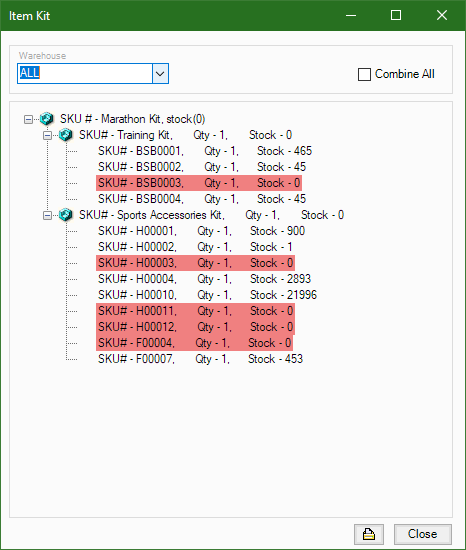Collapse the Sports Accessories Kit node
Screen dimensions: 466x550
point(47,215)
